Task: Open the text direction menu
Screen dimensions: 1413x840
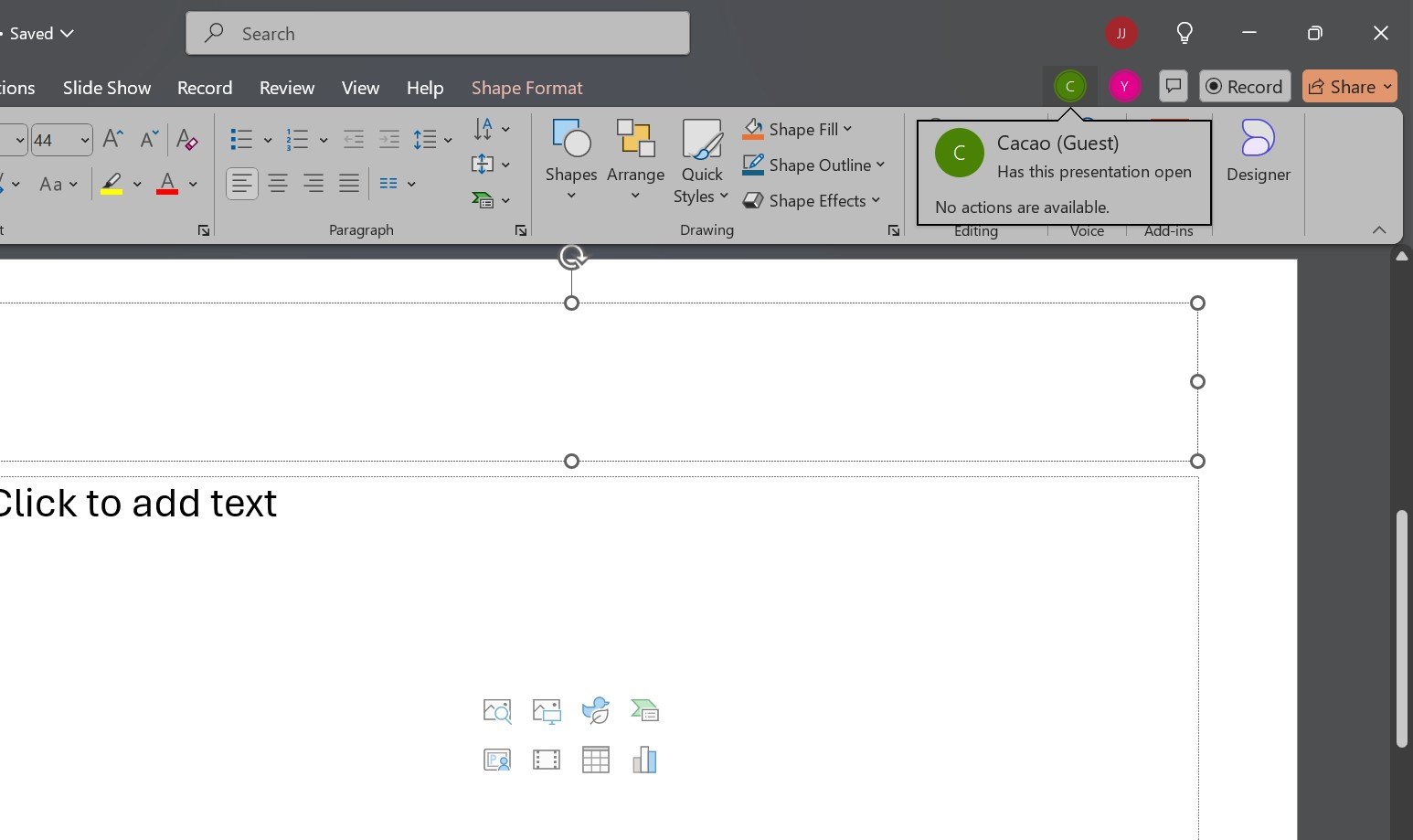Action: click(x=491, y=129)
